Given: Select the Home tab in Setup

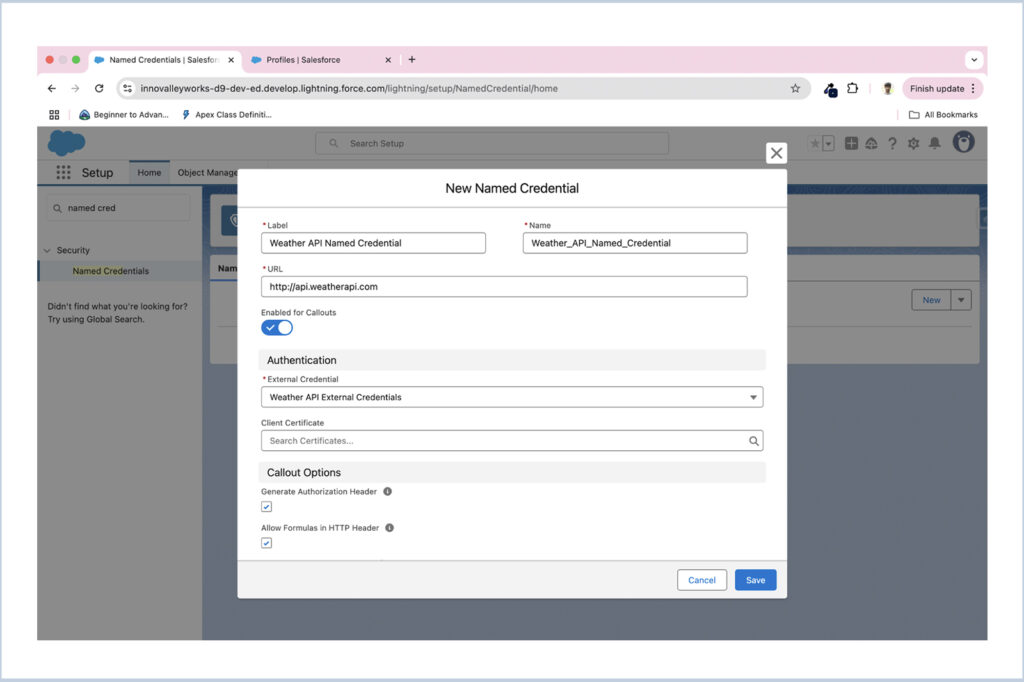Looking at the screenshot, I should (x=149, y=172).
